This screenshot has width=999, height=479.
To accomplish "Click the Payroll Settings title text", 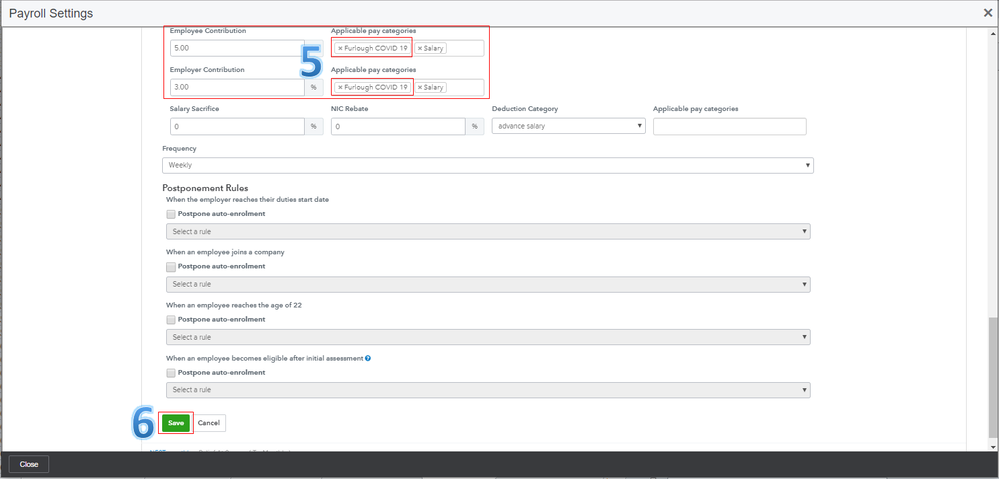I will [51, 13].
